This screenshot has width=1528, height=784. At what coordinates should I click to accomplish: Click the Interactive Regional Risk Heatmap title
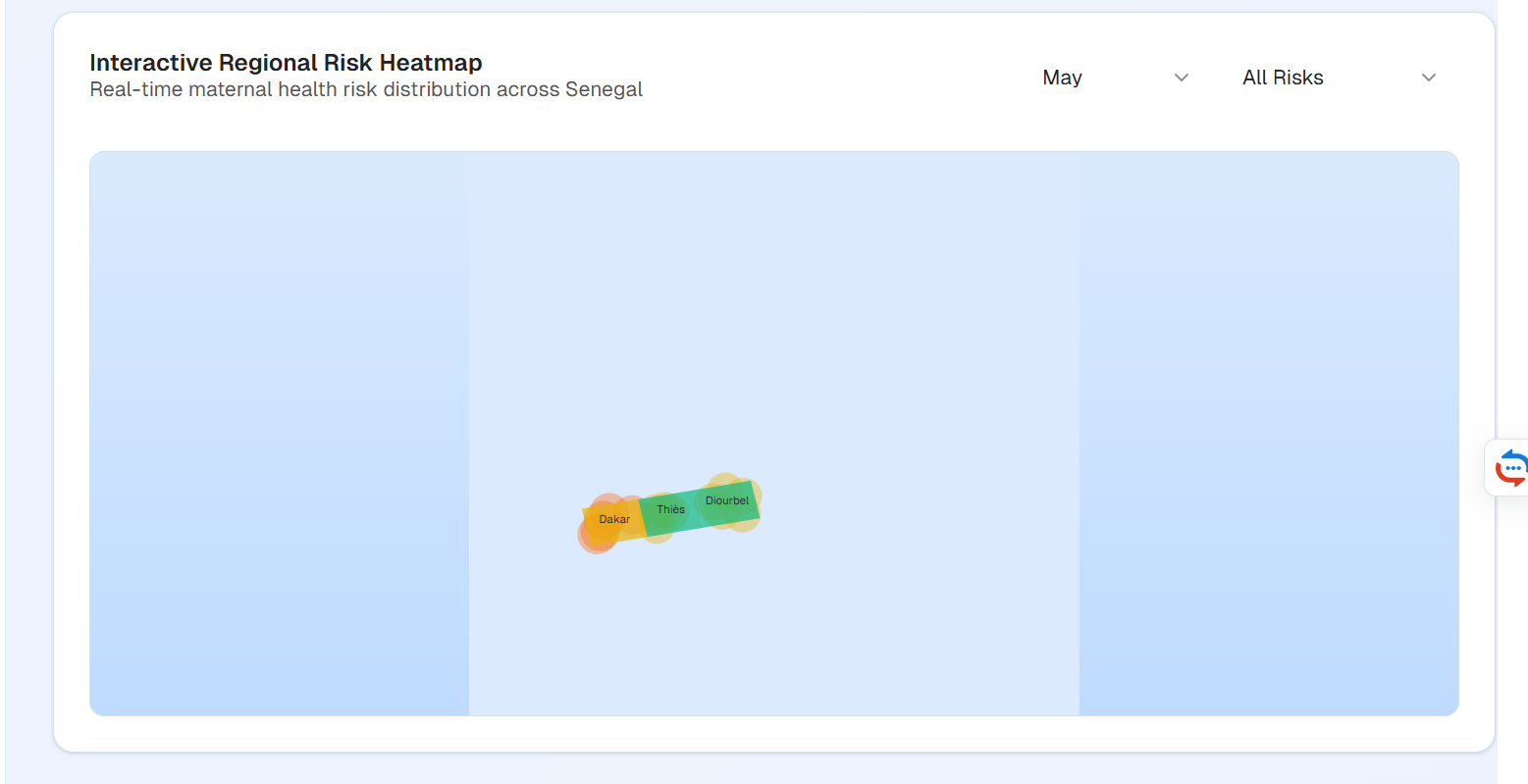click(286, 63)
